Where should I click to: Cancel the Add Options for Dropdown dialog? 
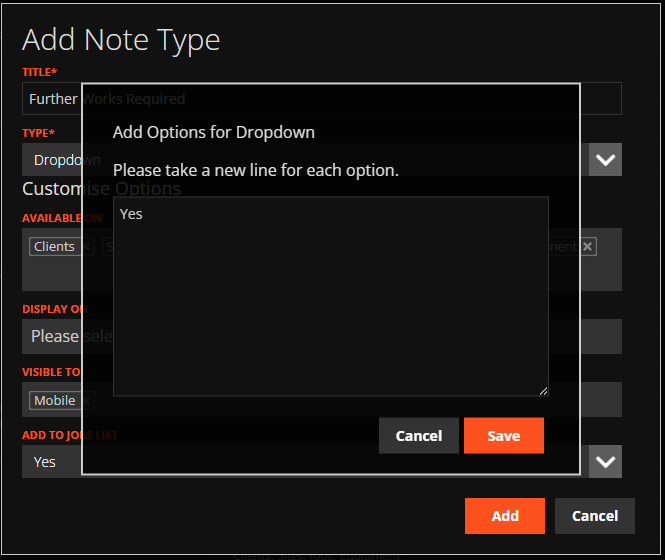coord(419,435)
